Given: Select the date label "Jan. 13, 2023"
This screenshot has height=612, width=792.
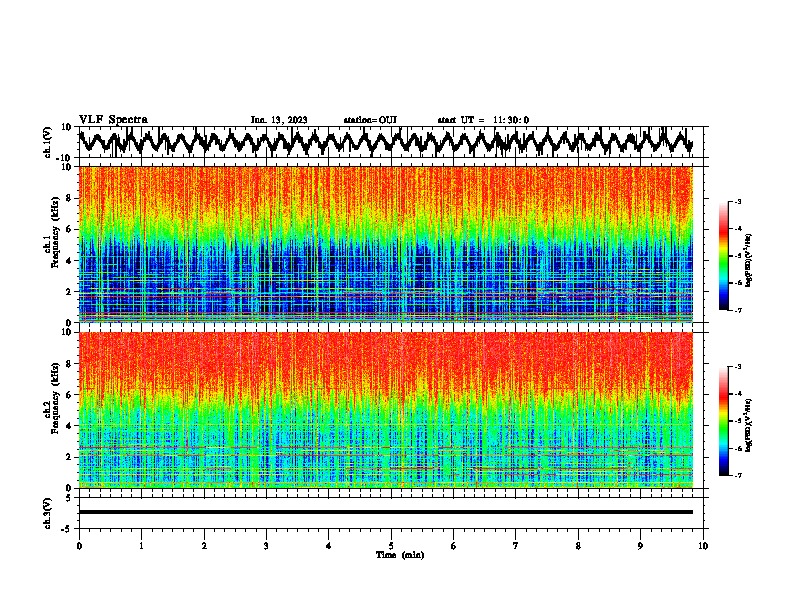Looking at the screenshot, I should coord(279,120).
